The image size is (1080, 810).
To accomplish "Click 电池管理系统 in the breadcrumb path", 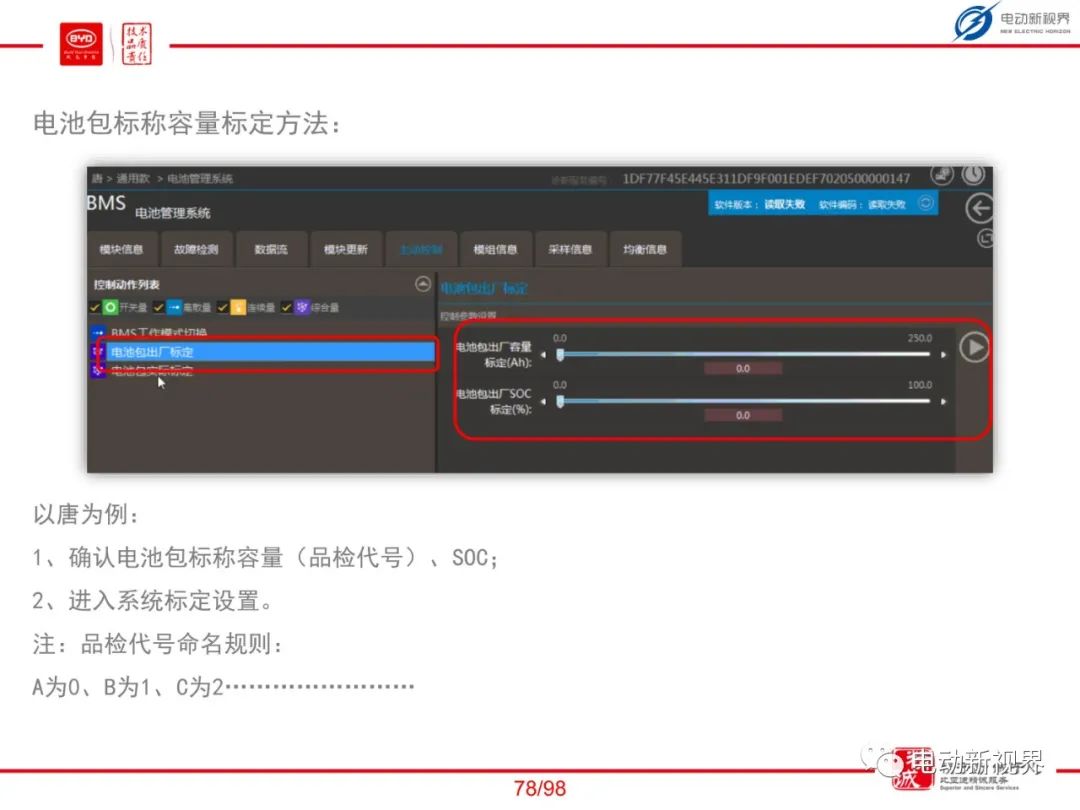I will [x=200, y=178].
